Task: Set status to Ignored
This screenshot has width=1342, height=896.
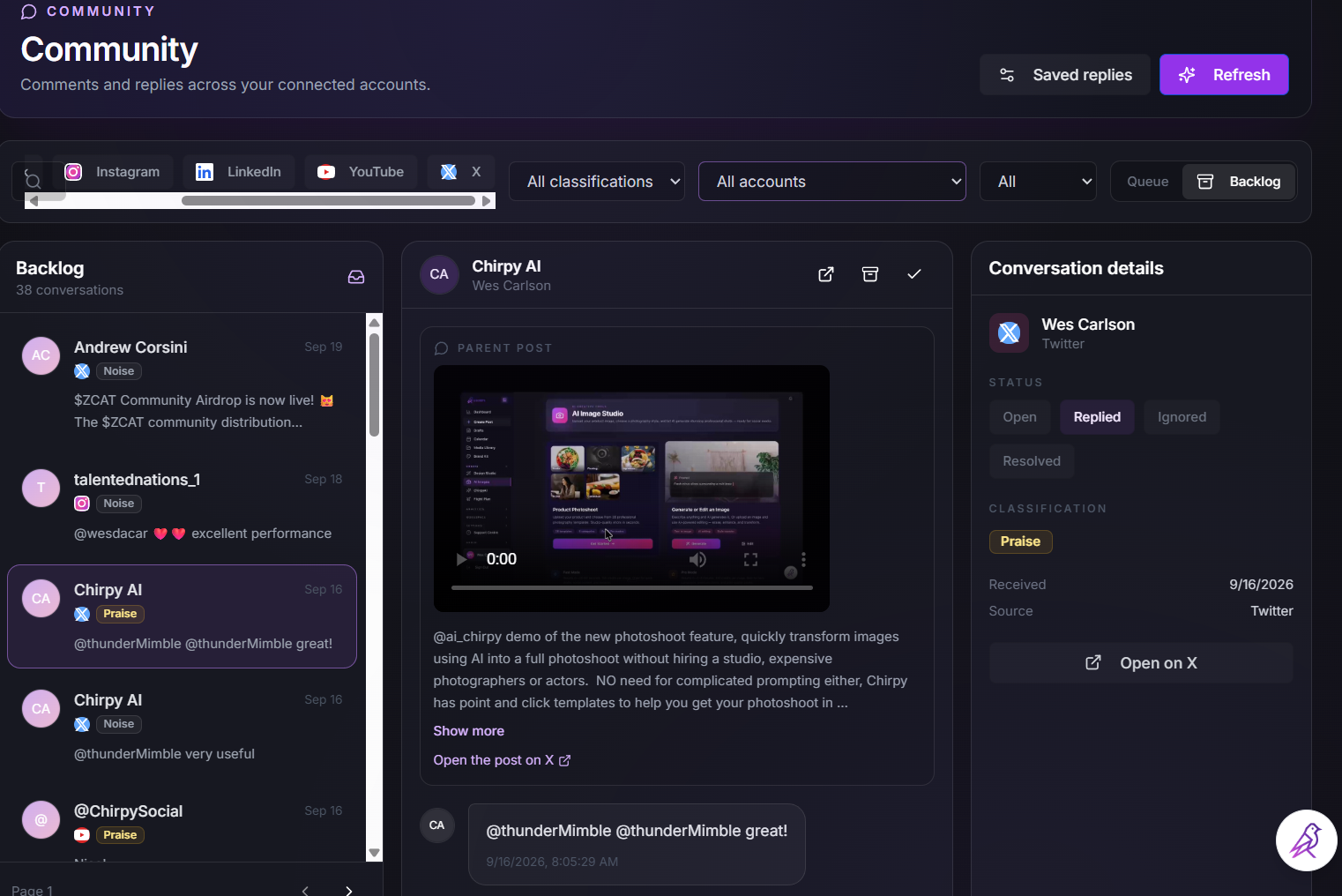Action: click(1182, 417)
